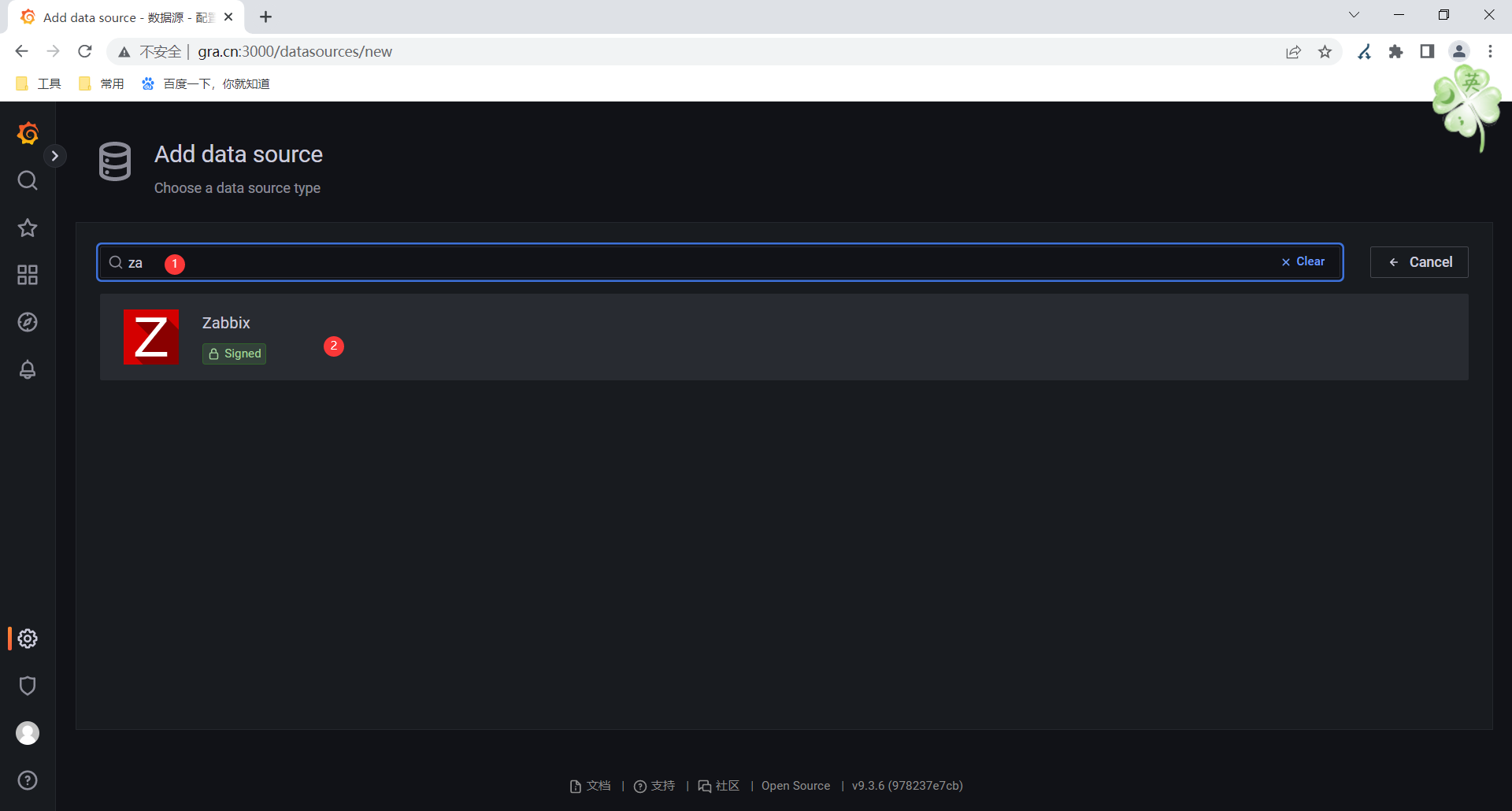This screenshot has height=811, width=1512.
Task: Open the Chrome profile icon
Action: (x=1459, y=51)
